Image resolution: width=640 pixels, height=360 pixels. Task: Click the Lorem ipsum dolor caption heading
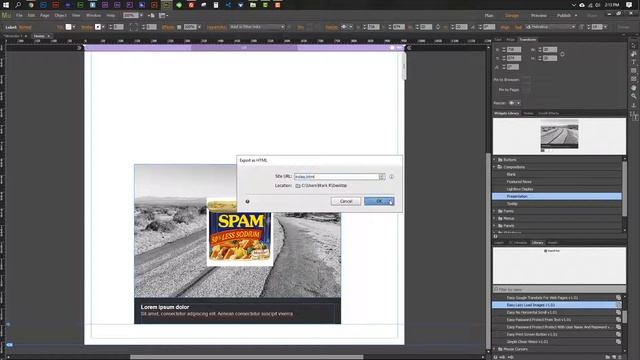click(x=165, y=307)
